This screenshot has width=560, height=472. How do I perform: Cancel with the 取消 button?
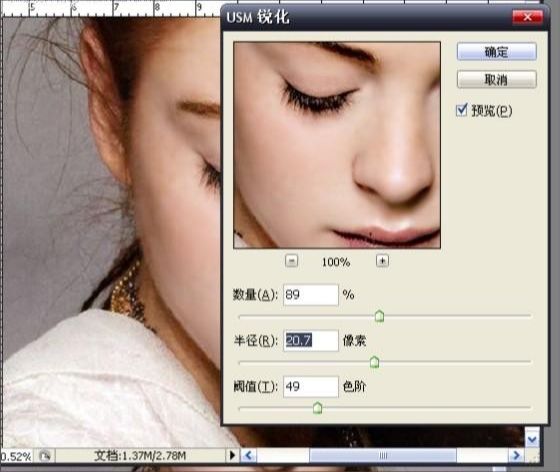(x=496, y=79)
